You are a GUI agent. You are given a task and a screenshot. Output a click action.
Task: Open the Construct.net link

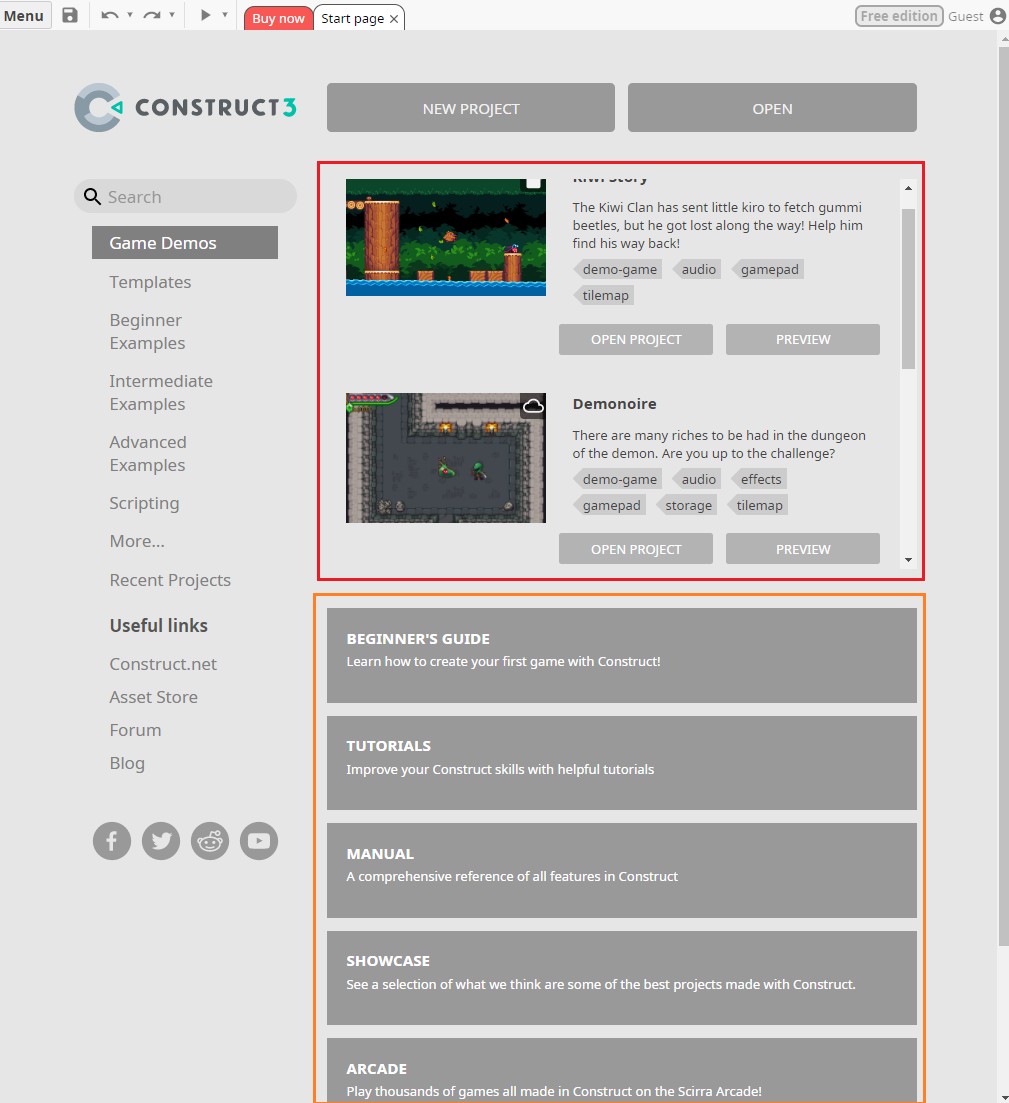click(163, 664)
